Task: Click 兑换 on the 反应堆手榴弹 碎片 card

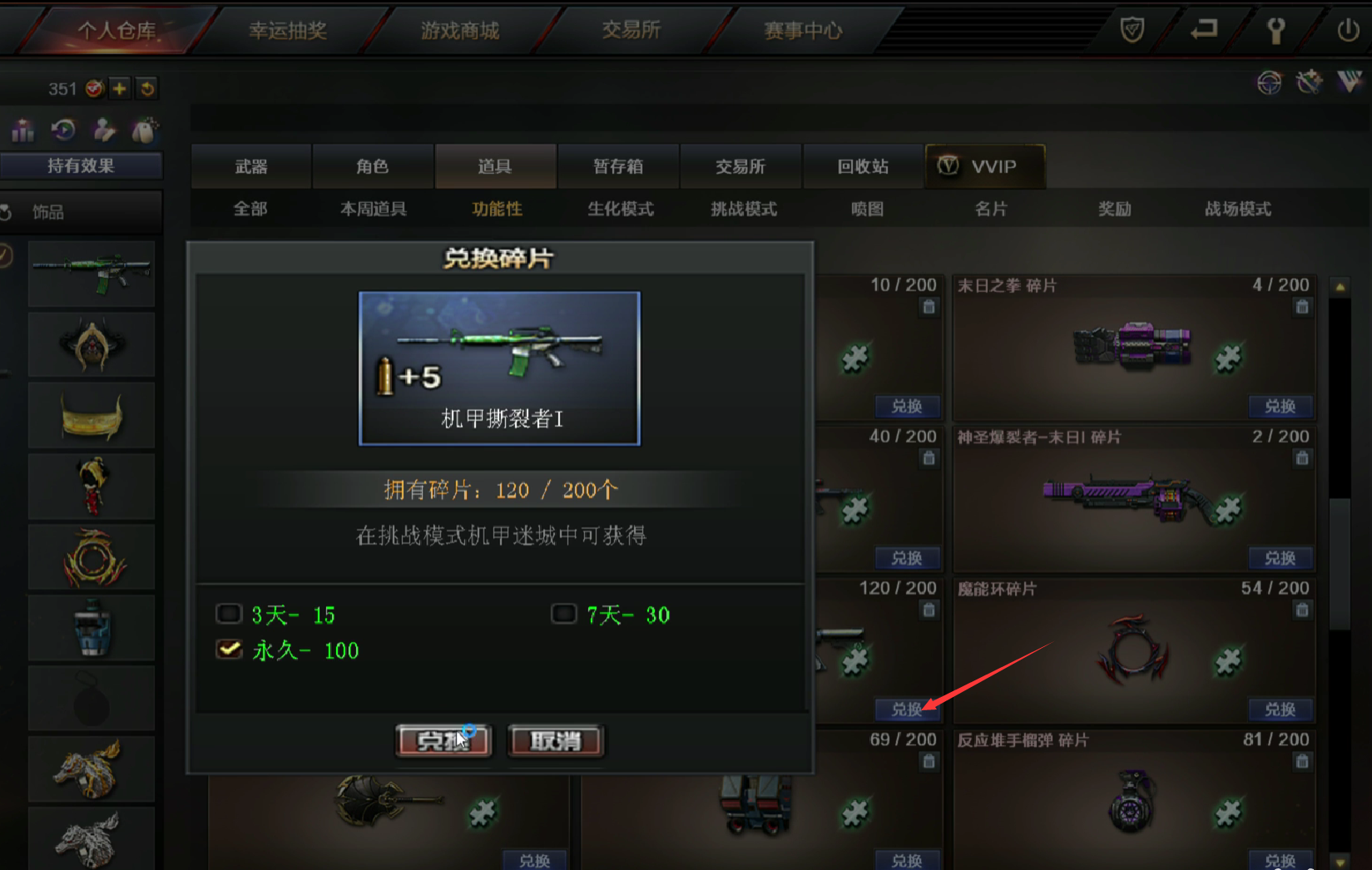Action: click(x=1280, y=860)
